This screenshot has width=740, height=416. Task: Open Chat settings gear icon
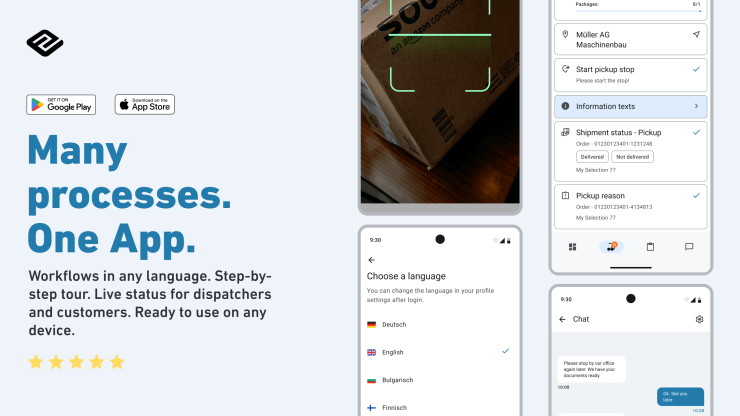point(699,319)
